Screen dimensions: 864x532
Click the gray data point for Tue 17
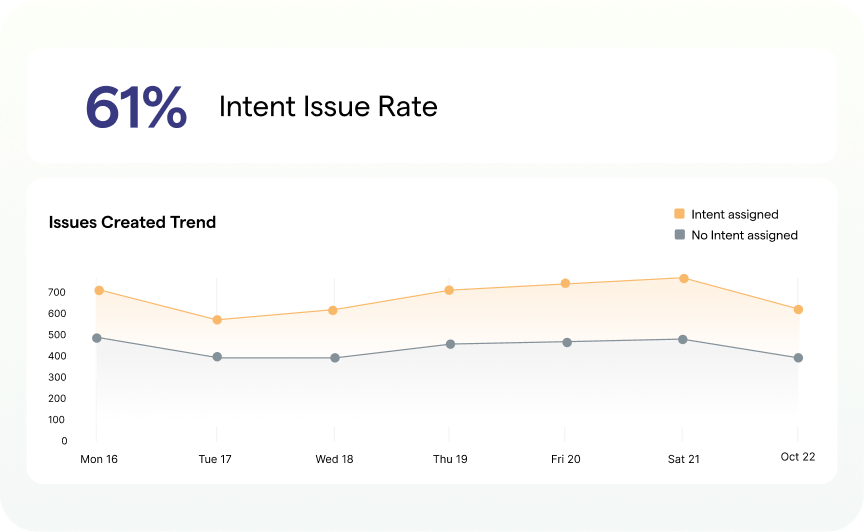point(216,357)
